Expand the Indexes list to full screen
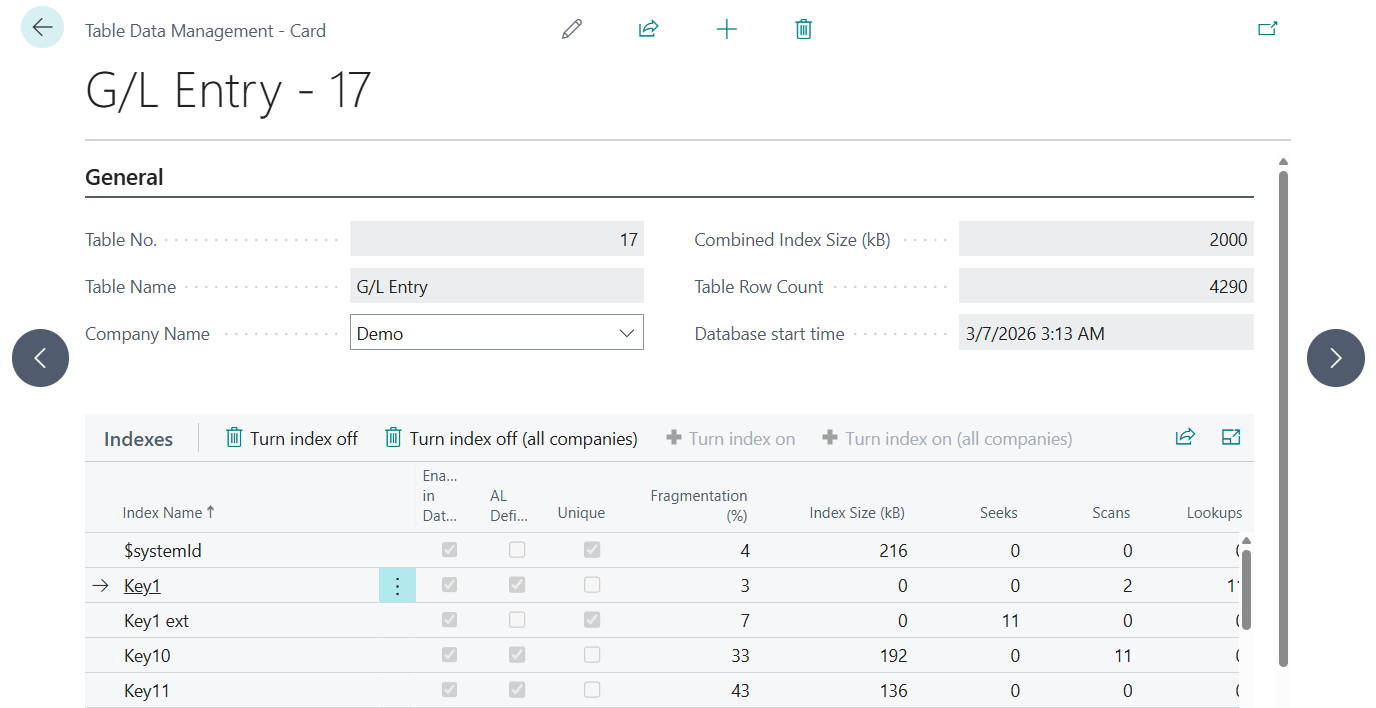This screenshot has height=708, width=1376. pos(1231,437)
